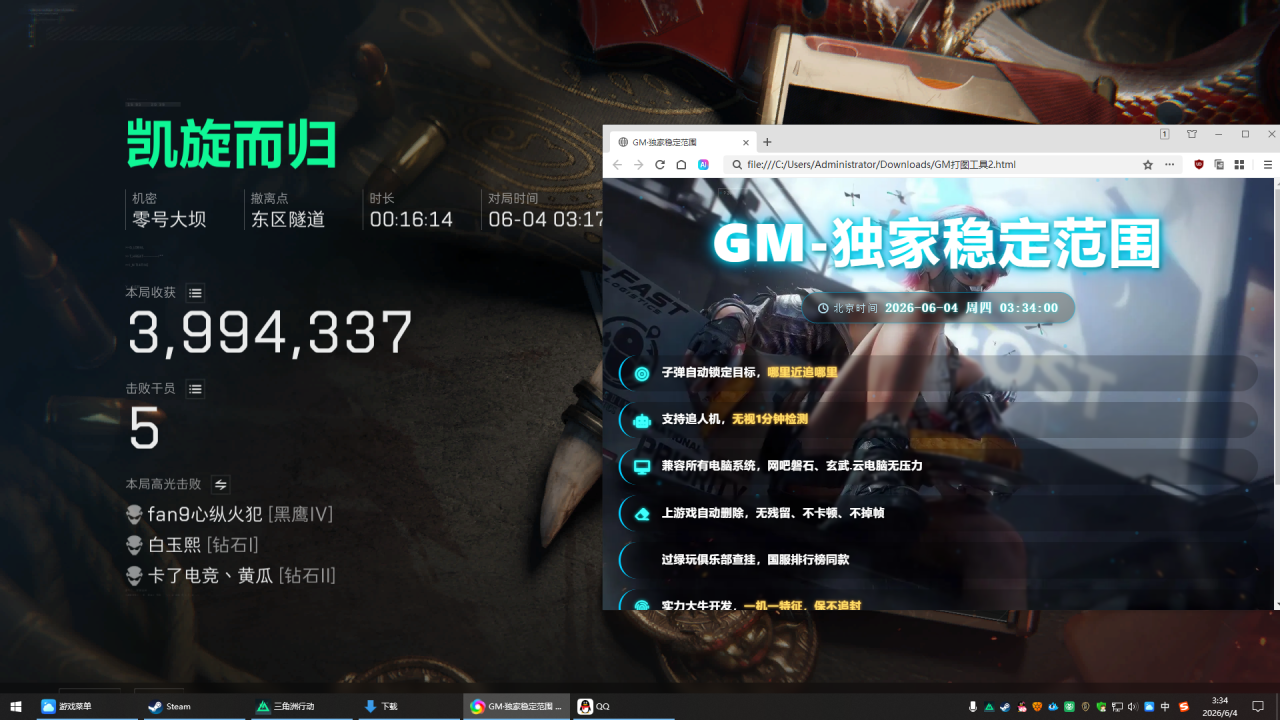Open the network tray icon
Viewport: 1280px width, 720px height.
[x=1118, y=707]
